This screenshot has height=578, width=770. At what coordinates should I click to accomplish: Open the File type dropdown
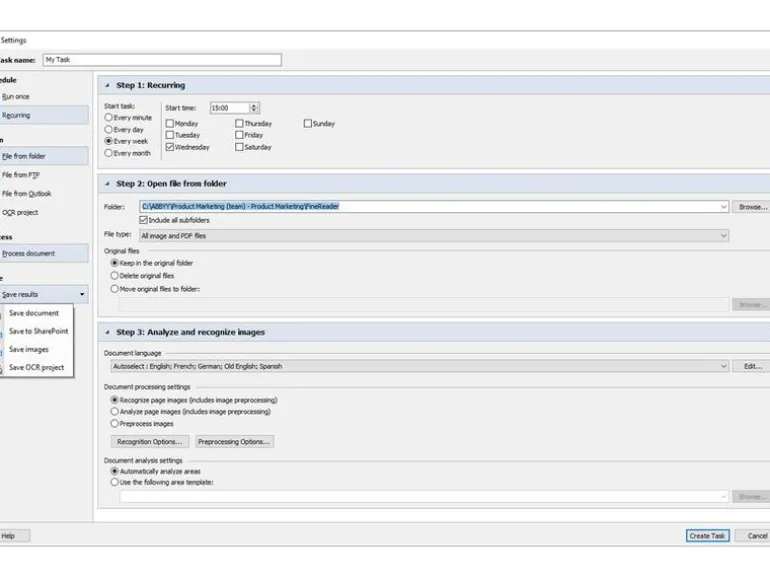[x=723, y=236]
